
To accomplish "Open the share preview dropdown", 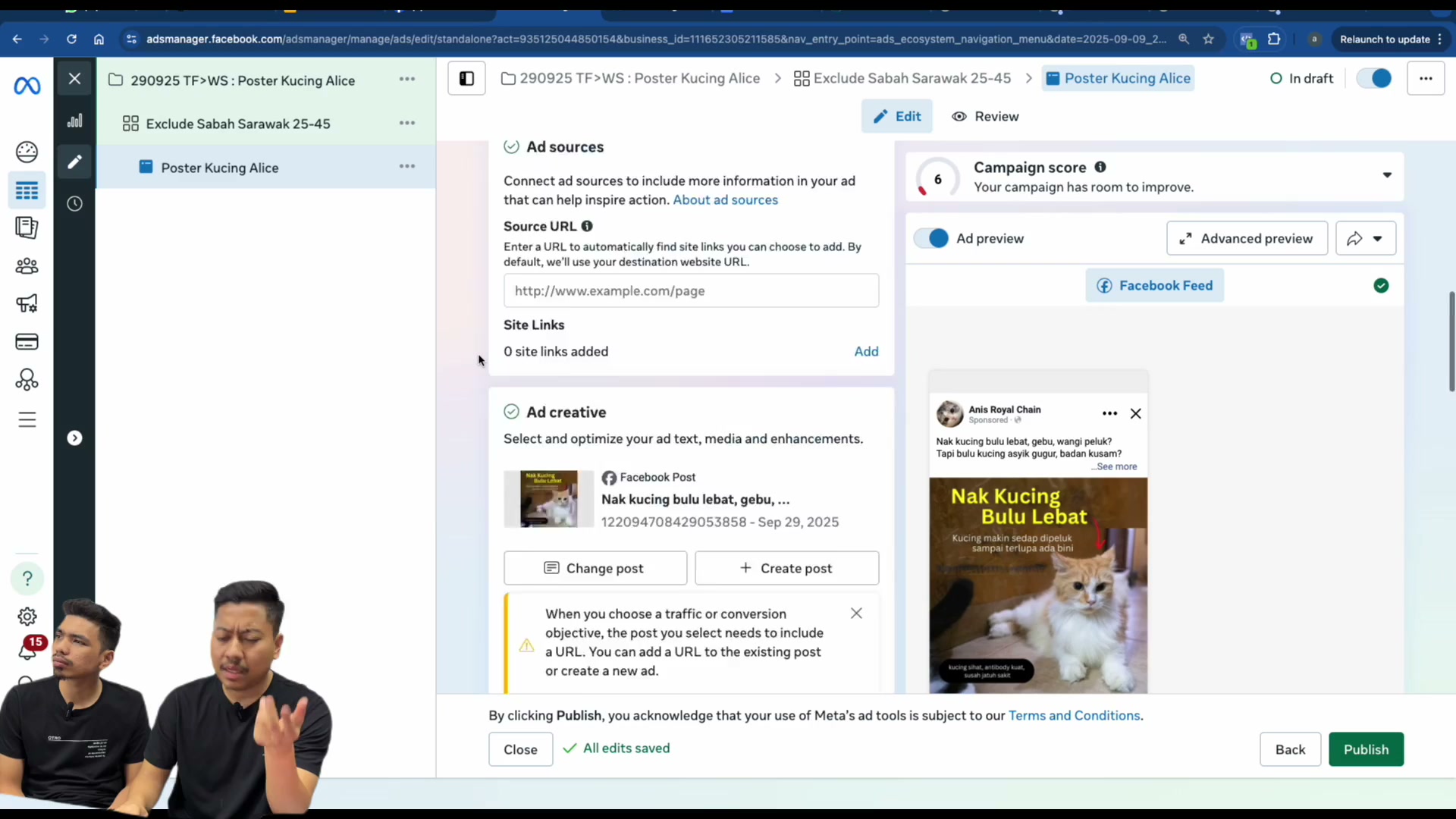I will [x=1366, y=238].
